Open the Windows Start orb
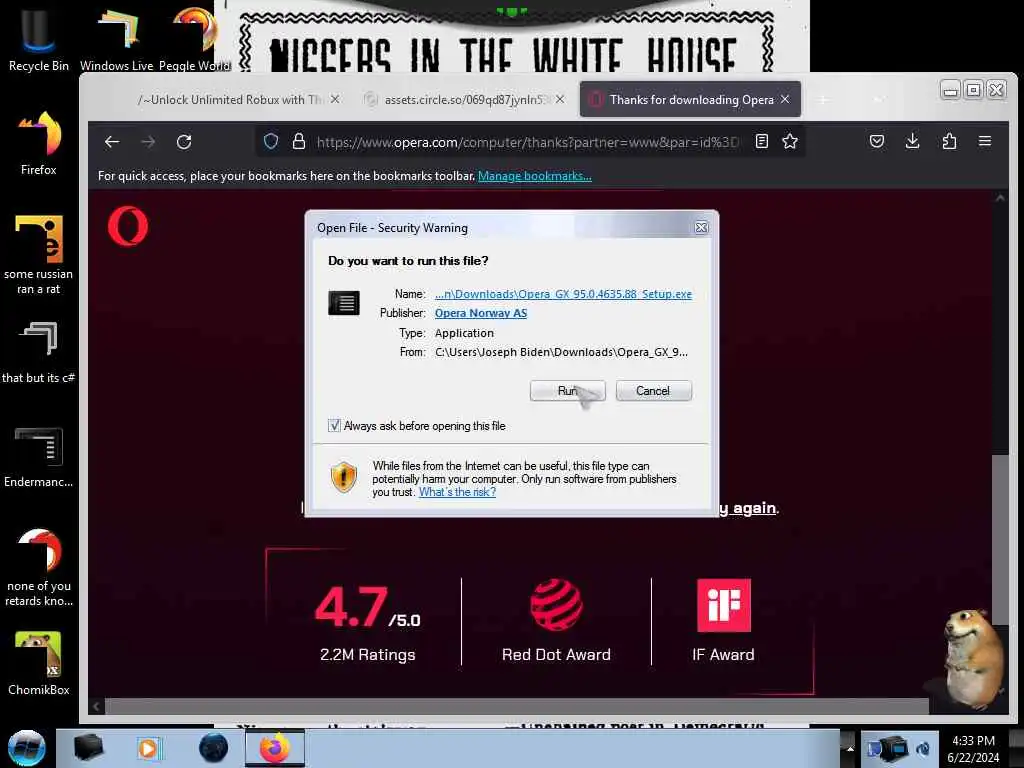This screenshot has height=768, width=1024. coord(27,748)
